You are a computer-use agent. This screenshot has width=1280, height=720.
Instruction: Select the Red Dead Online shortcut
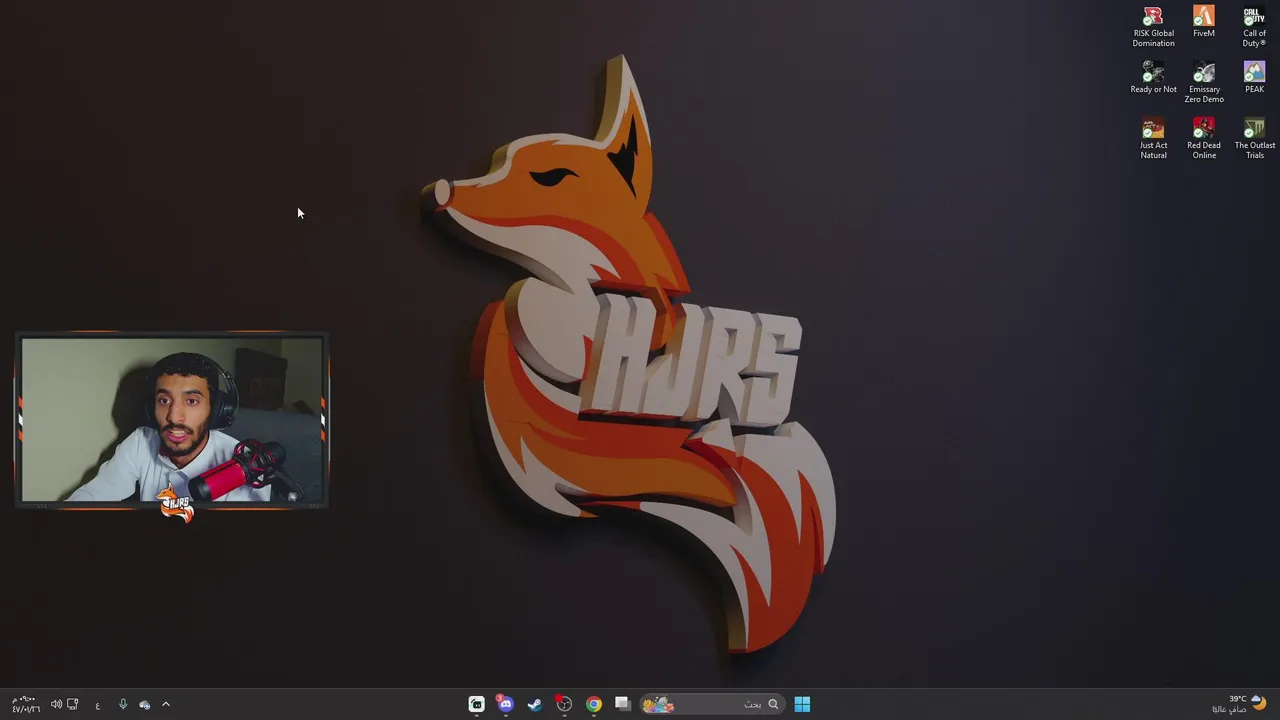pos(1204,139)
